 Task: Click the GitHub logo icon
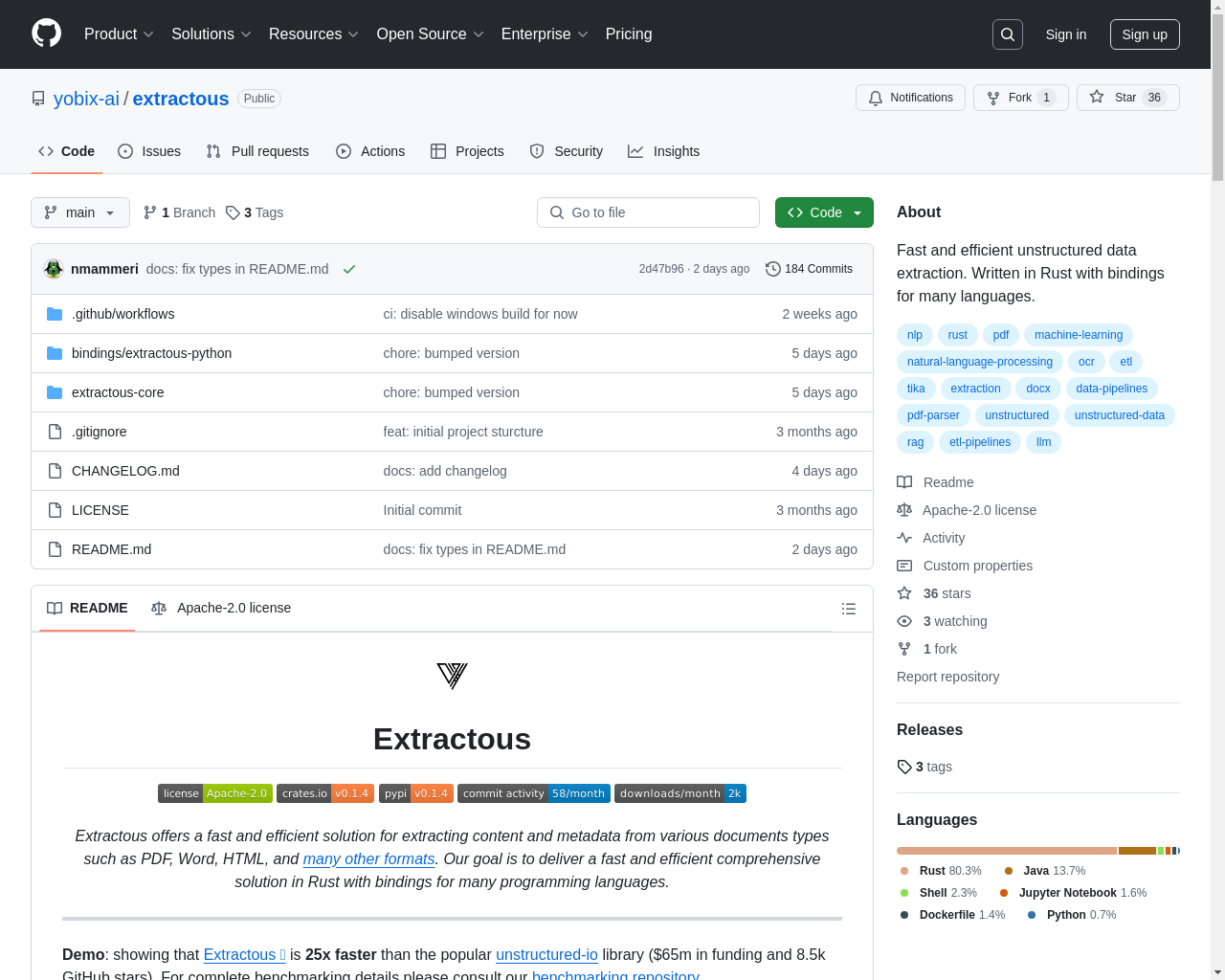(46, 33)
